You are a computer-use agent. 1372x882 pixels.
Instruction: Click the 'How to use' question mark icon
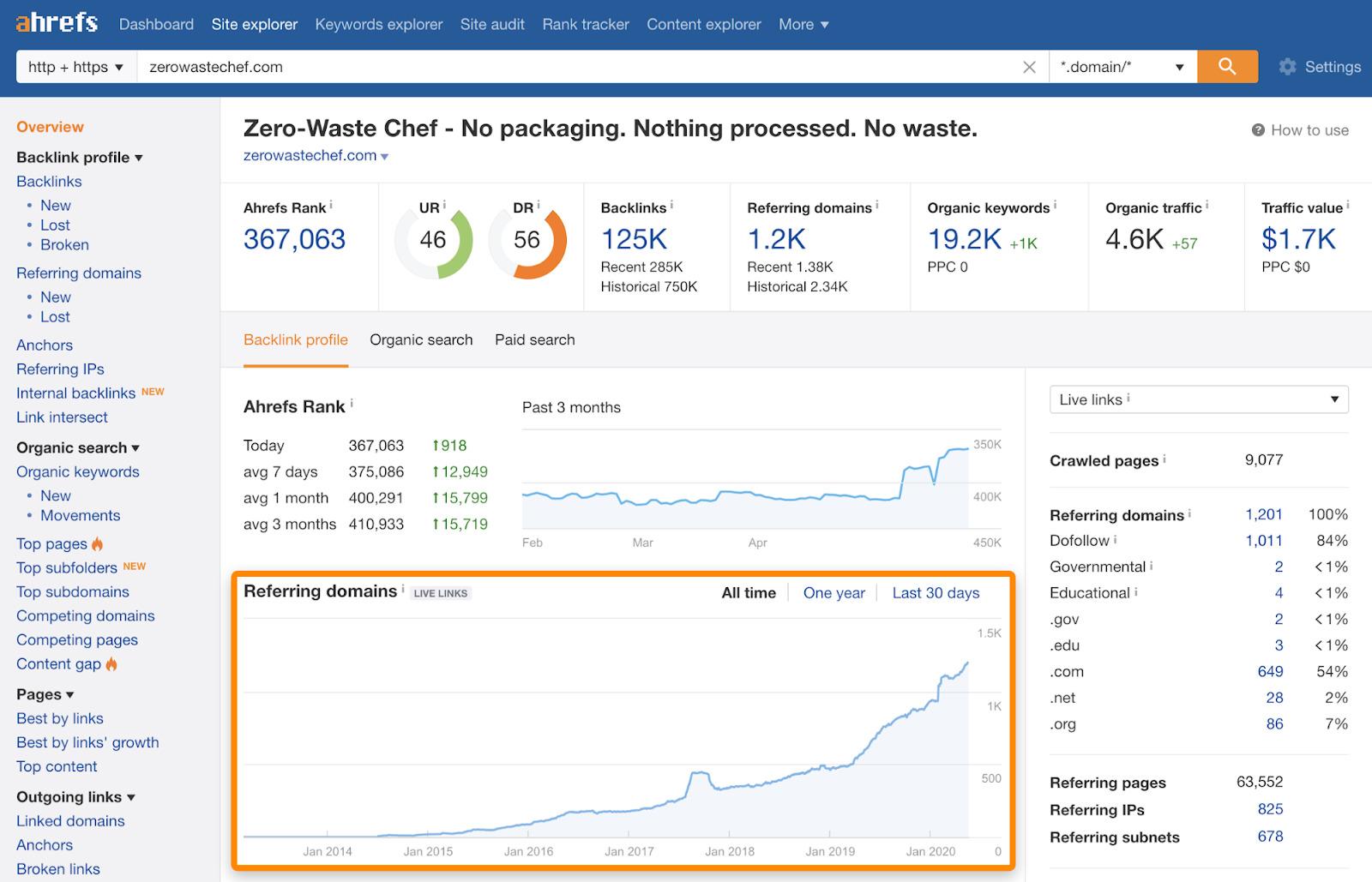coord(1256,130)
